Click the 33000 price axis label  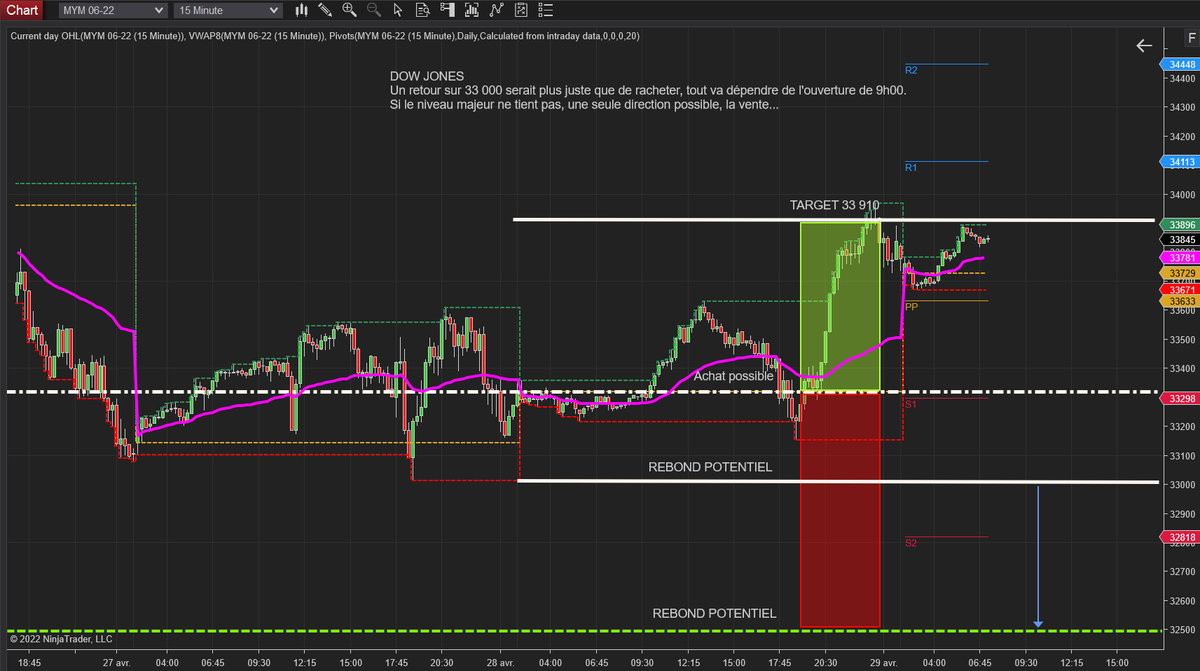coord(1181,485)
